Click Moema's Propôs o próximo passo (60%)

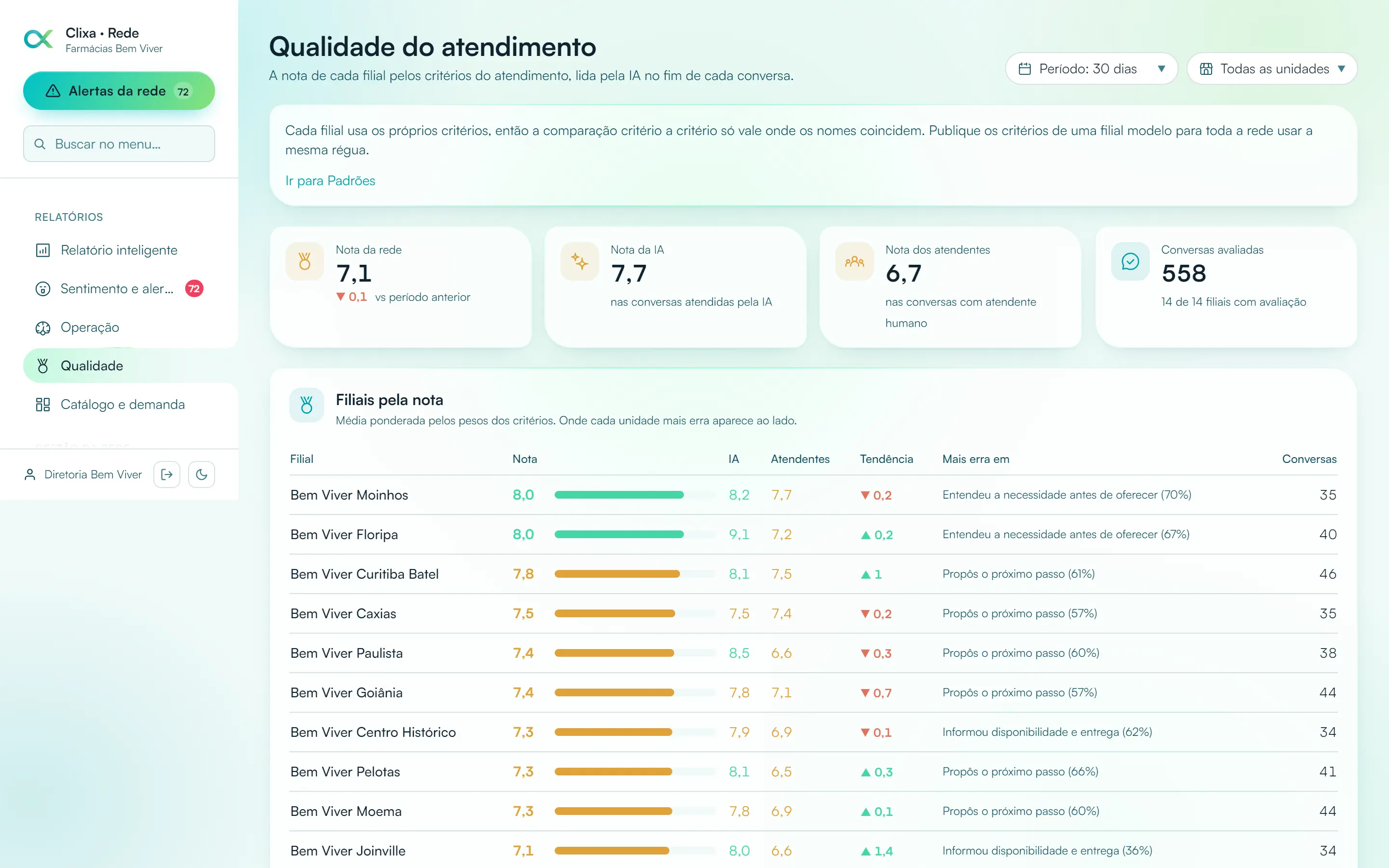tap(1021, 811)
